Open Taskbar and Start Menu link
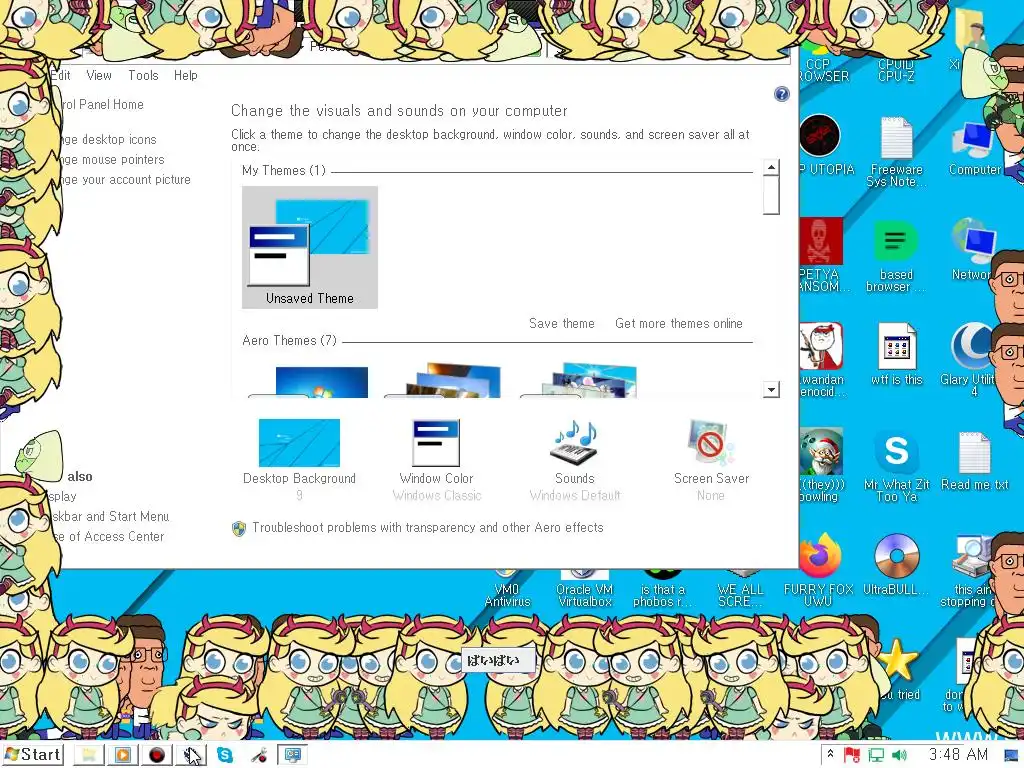The height and width of the screenshot is (768, 1024). [110, 516]
